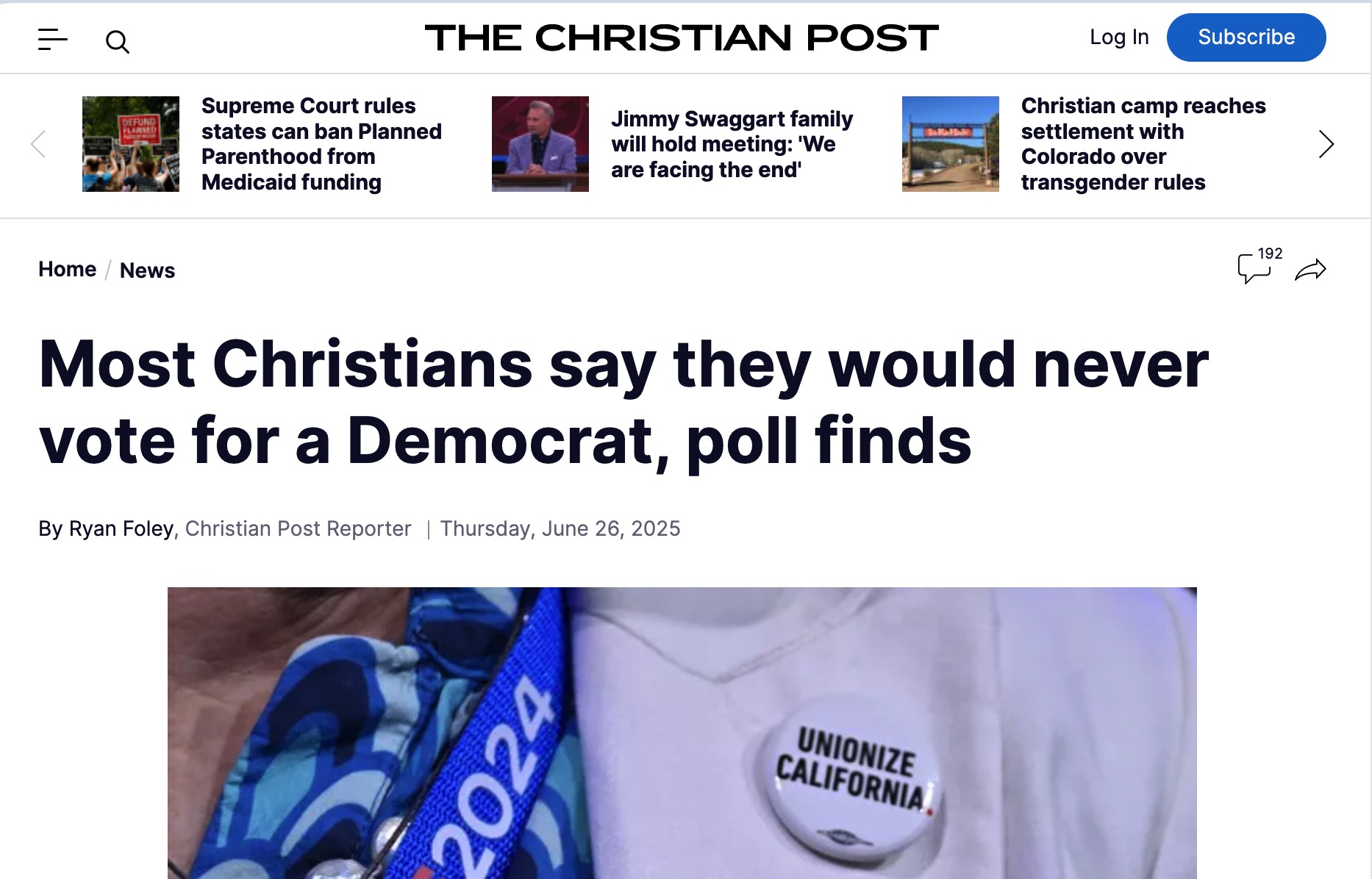This screenshot has height=879, width=1372.
Task: Open Christian camp Colorado settlement headline
Action: [1143, 144]
